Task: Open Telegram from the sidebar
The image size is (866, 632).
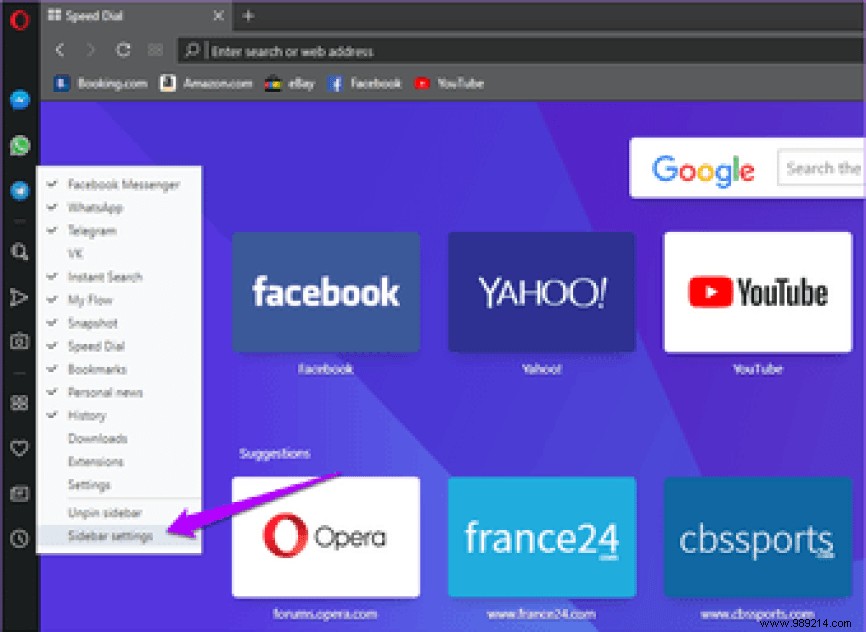Action: [x=18, y=190]
